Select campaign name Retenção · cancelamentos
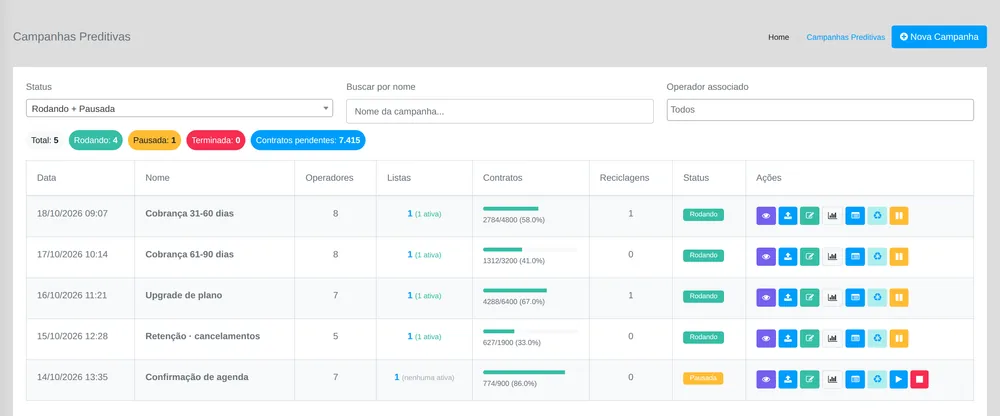Viewport: 1000px width, 416px height. (203, 336)
